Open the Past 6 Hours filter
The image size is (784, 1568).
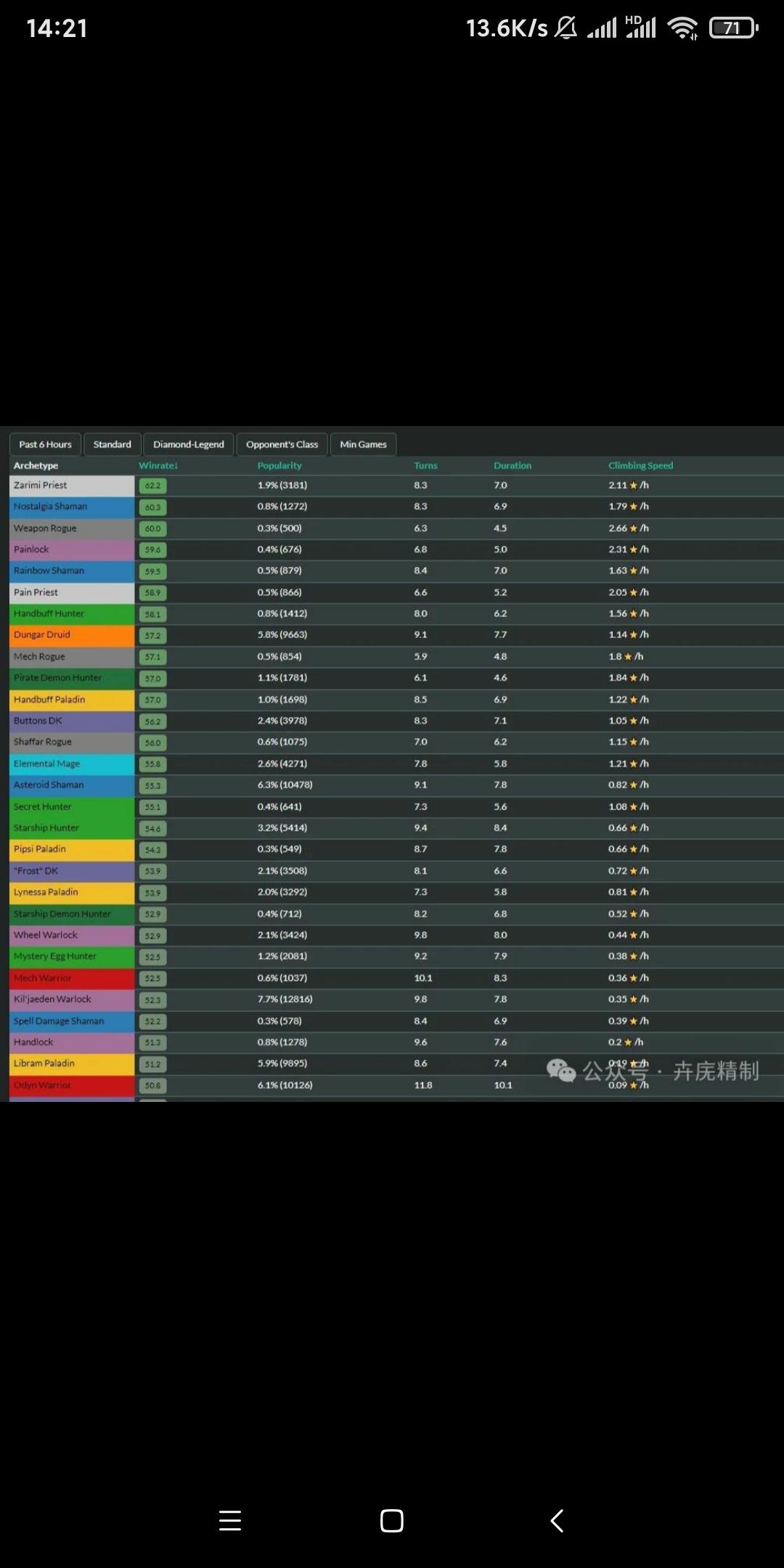(45, 444)
